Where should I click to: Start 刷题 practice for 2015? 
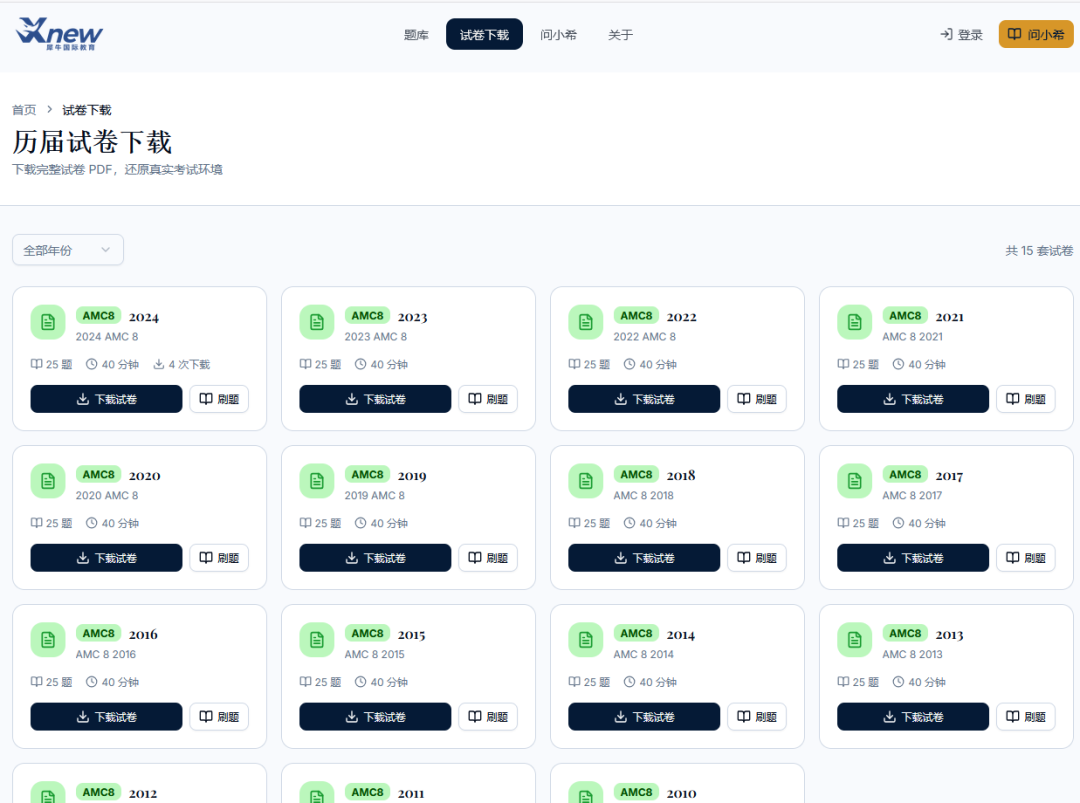[488, 716]
